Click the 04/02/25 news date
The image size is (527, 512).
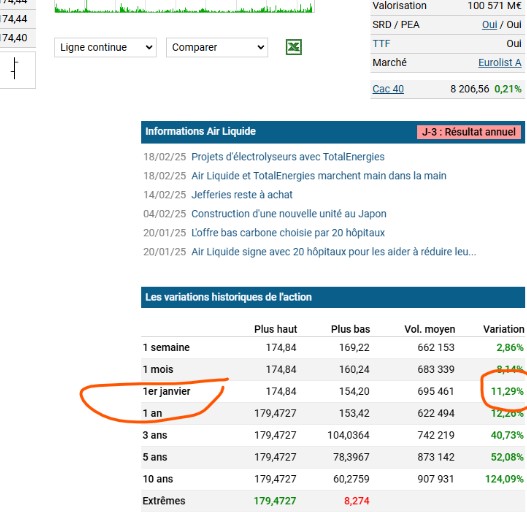pyautogui.click(x=165, y=213)
